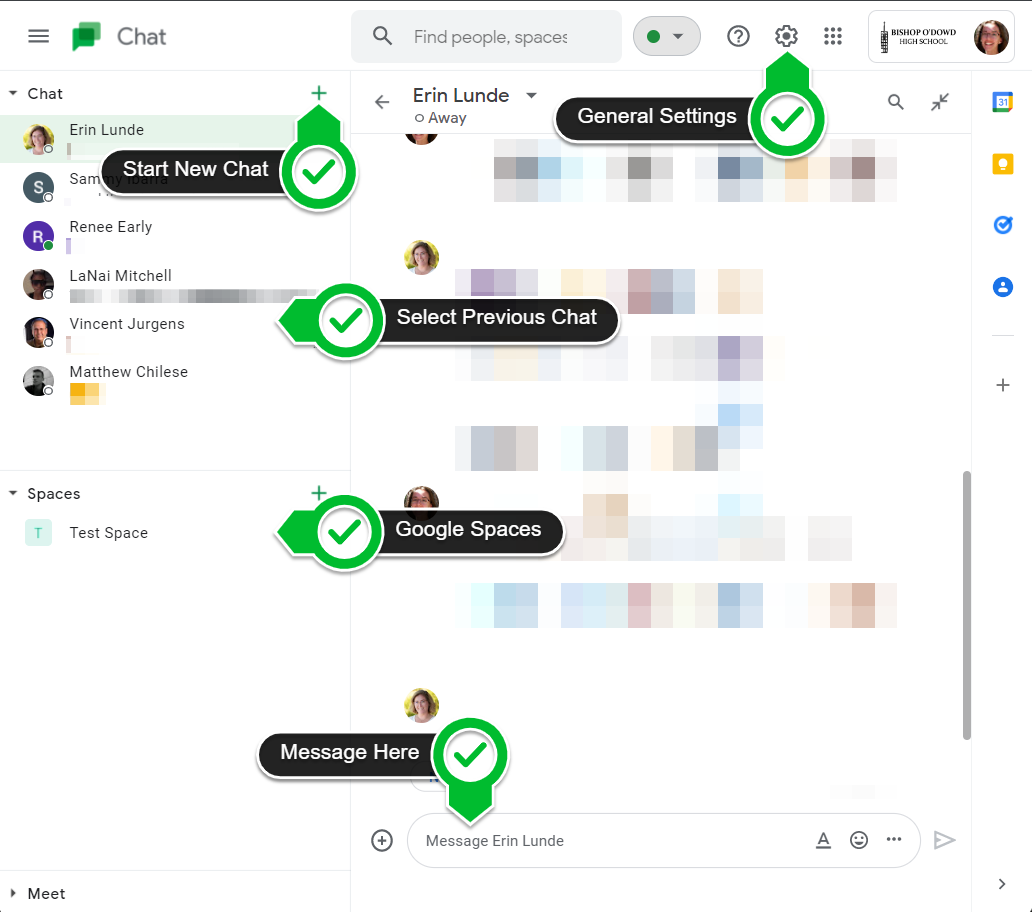Open the Google apps grid
The height and width of the screenshot is (912, 1032).
833,36
